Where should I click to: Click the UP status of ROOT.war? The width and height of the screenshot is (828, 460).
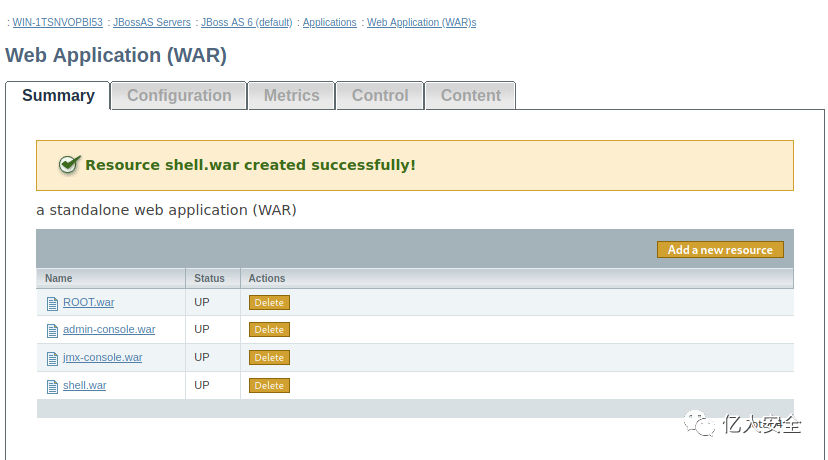(x=202, y=302)
